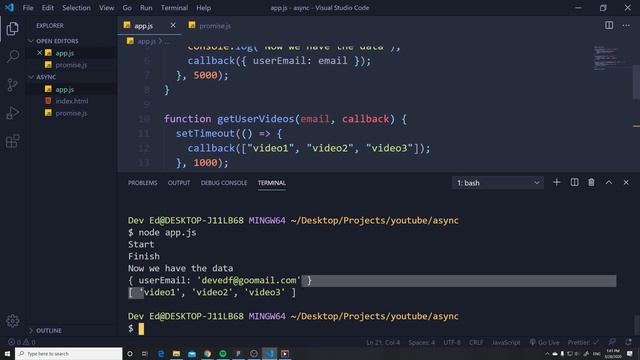Click CRLF line ending selector
This screenshot has width=640, height=360.
[x=476, y=342]
